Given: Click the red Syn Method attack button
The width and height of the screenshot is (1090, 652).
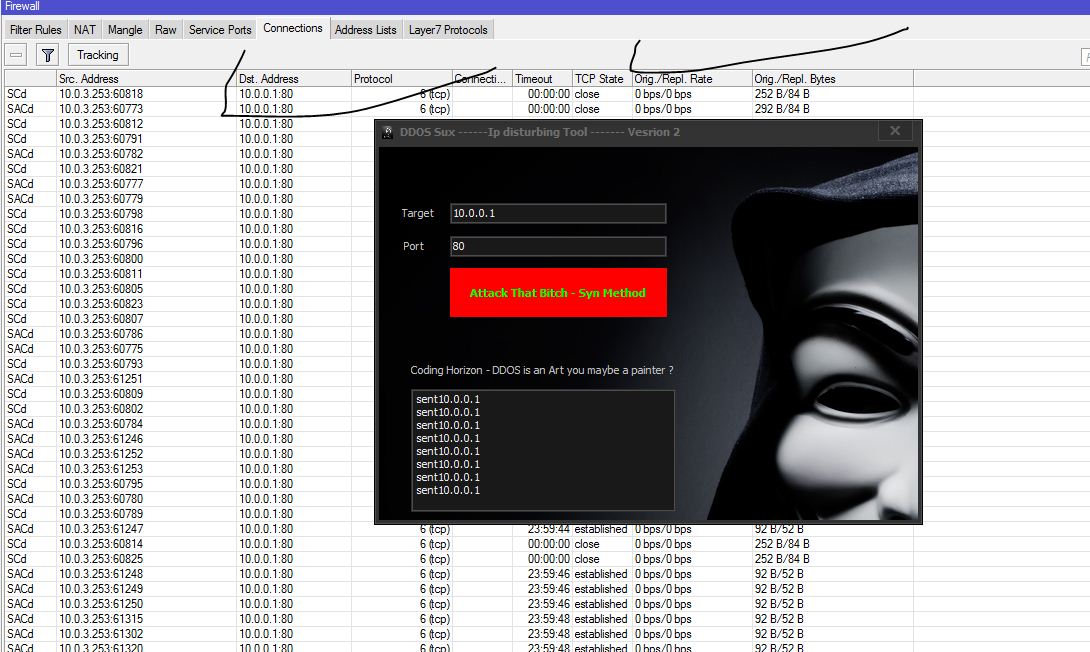Looking at the screenshot, I should 558,293.
